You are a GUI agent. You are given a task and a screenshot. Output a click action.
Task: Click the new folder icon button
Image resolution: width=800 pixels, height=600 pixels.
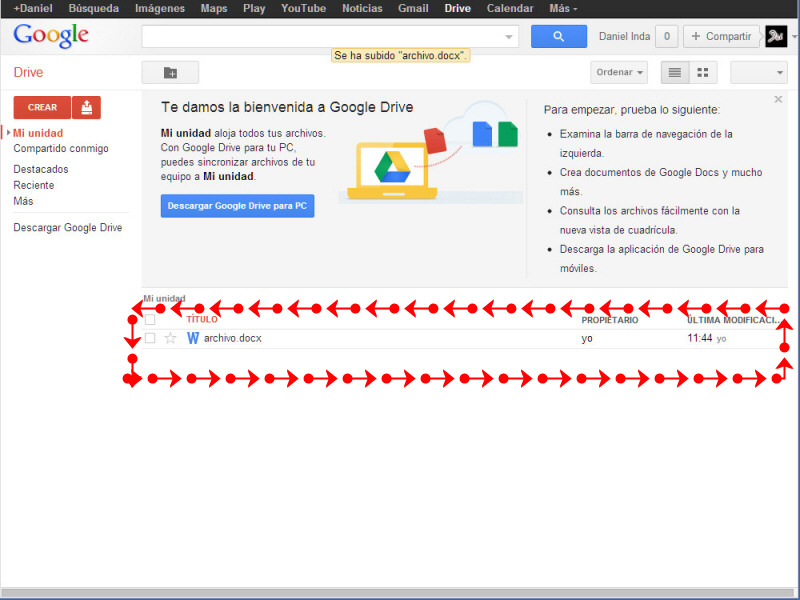(170, 72)
